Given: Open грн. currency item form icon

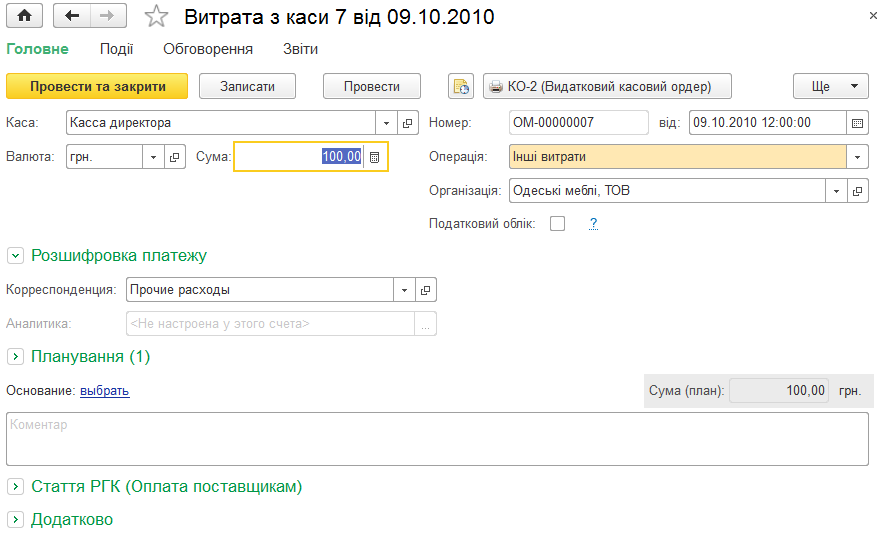Looking at the screenshot, I should coord(175,157).
